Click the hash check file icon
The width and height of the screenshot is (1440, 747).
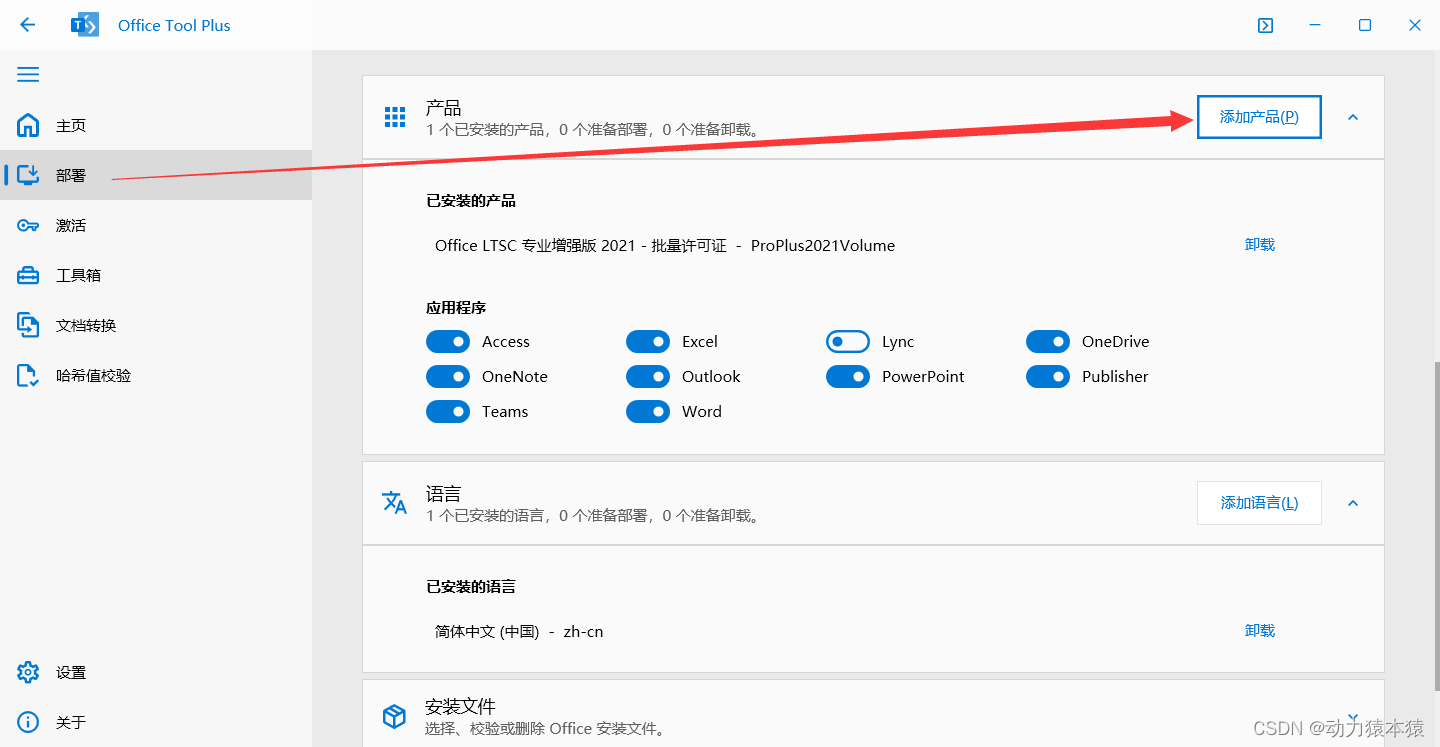(x=28, y=375)
